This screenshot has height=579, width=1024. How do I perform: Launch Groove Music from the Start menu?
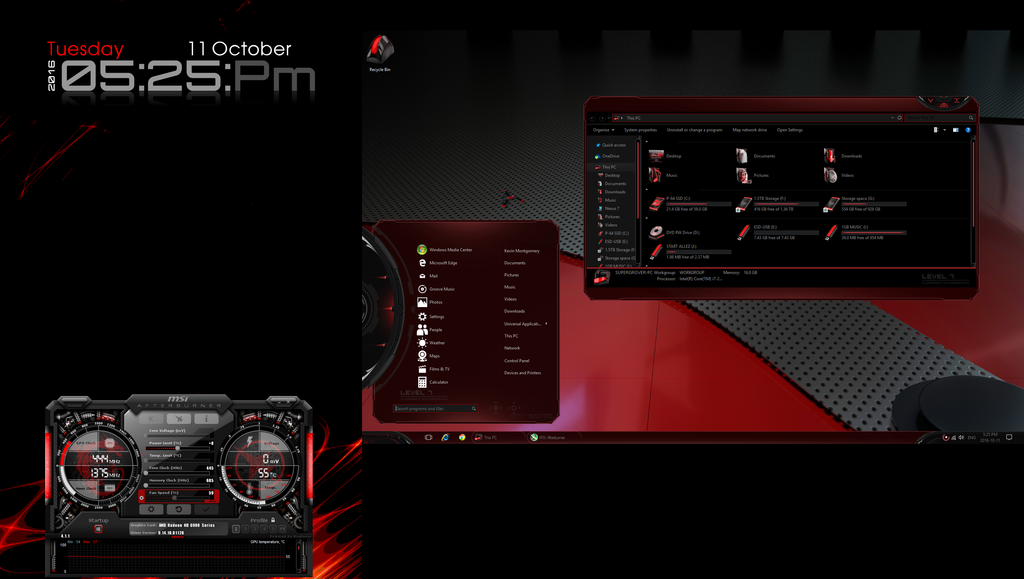442,289
